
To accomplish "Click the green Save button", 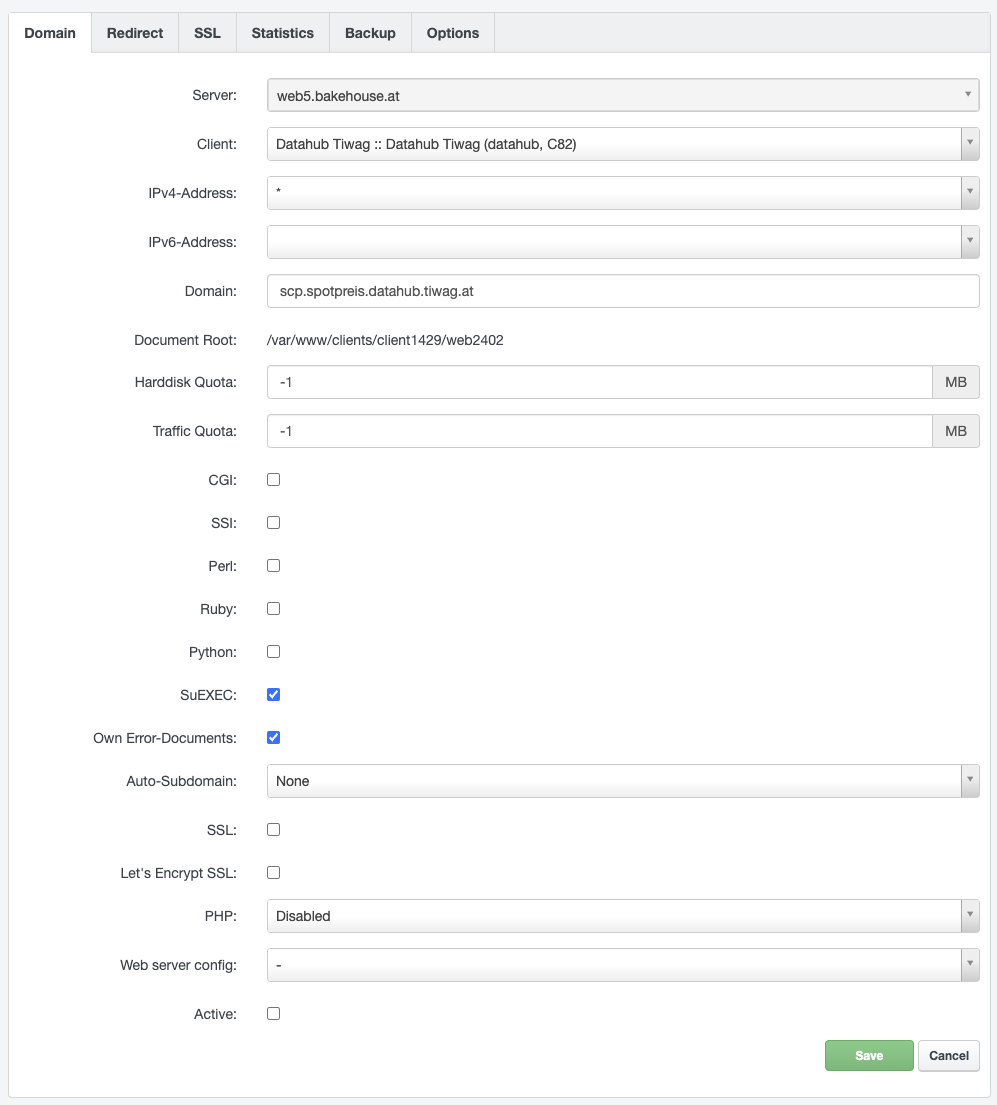I will (x=869, y=1056).
